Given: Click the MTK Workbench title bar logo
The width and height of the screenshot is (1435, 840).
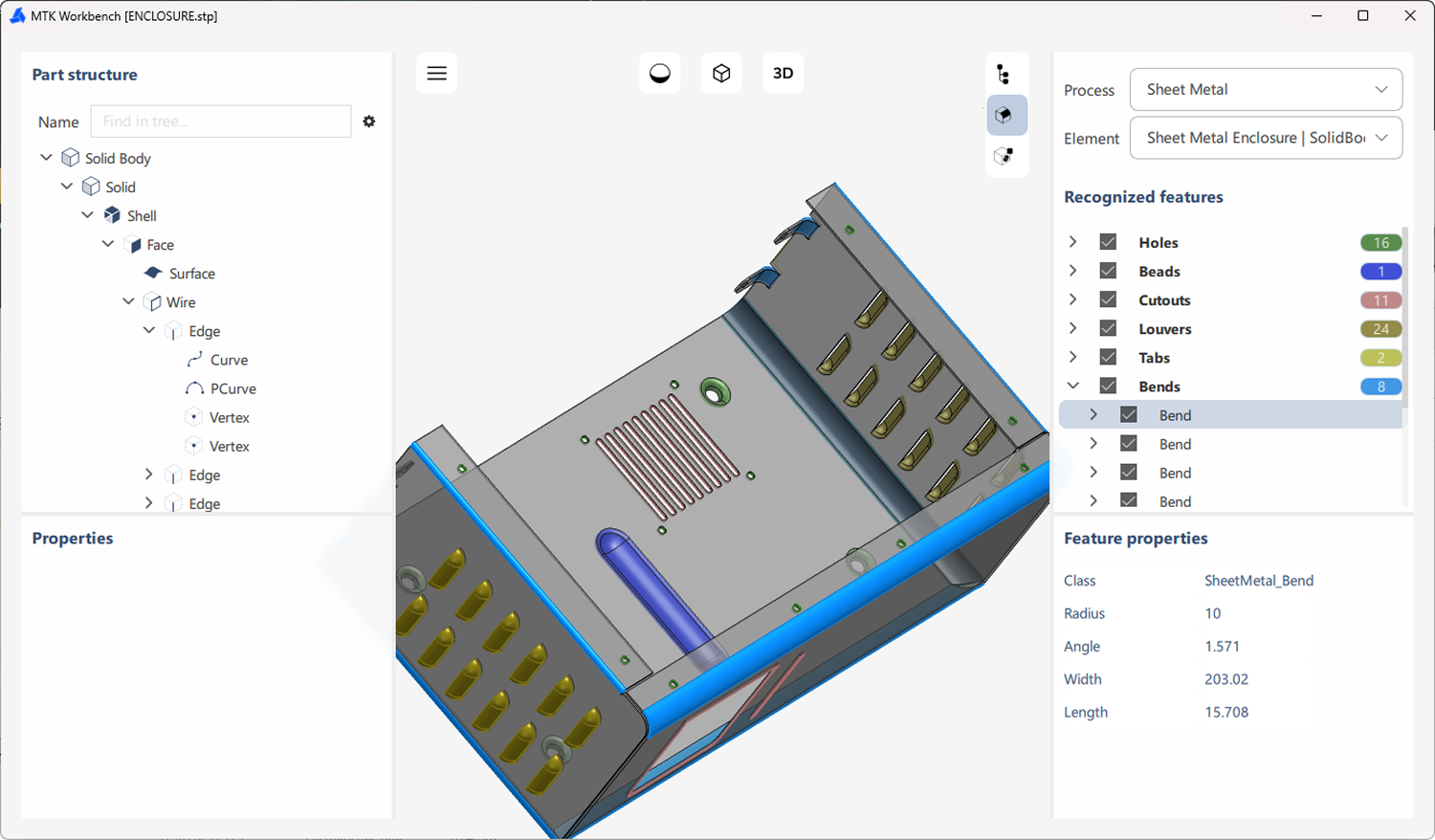Looking at the screenshot, I should pos(17,15).
